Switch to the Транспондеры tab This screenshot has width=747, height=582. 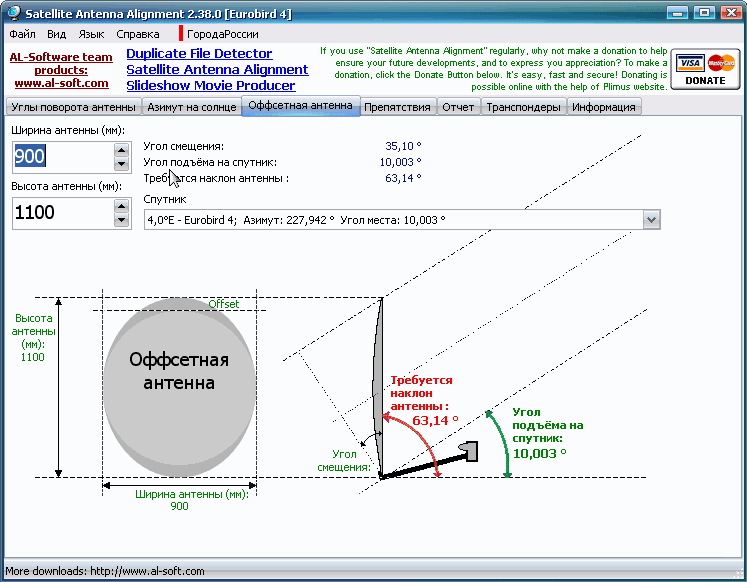(523, 107)
